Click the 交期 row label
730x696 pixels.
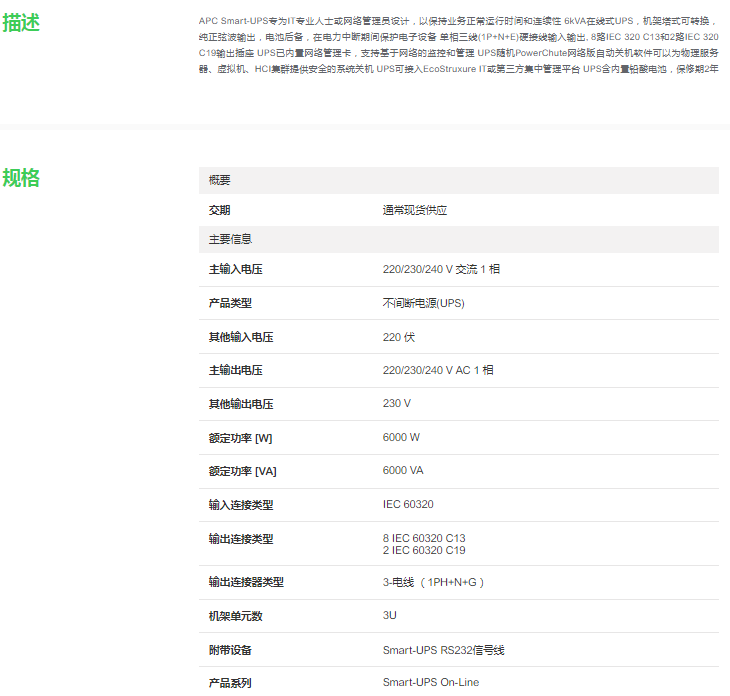219,210
